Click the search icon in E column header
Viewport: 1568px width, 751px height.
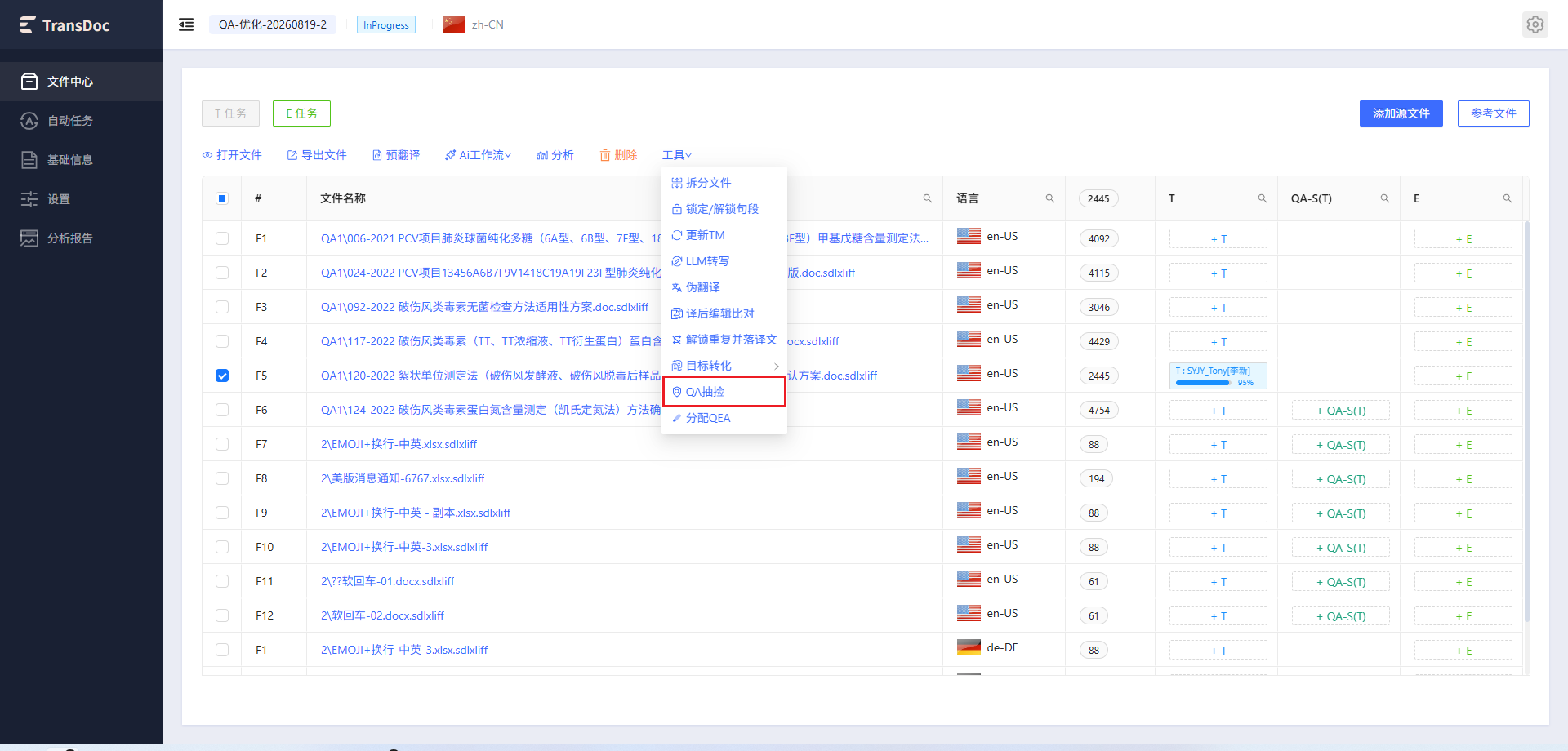tap(1508, 198)
